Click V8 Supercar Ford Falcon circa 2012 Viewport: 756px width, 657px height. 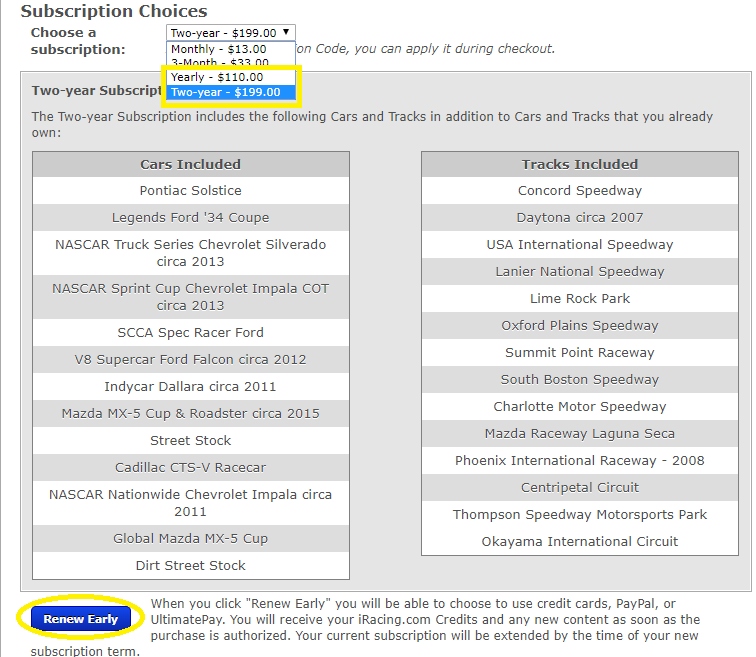click(x=190, y=360)
